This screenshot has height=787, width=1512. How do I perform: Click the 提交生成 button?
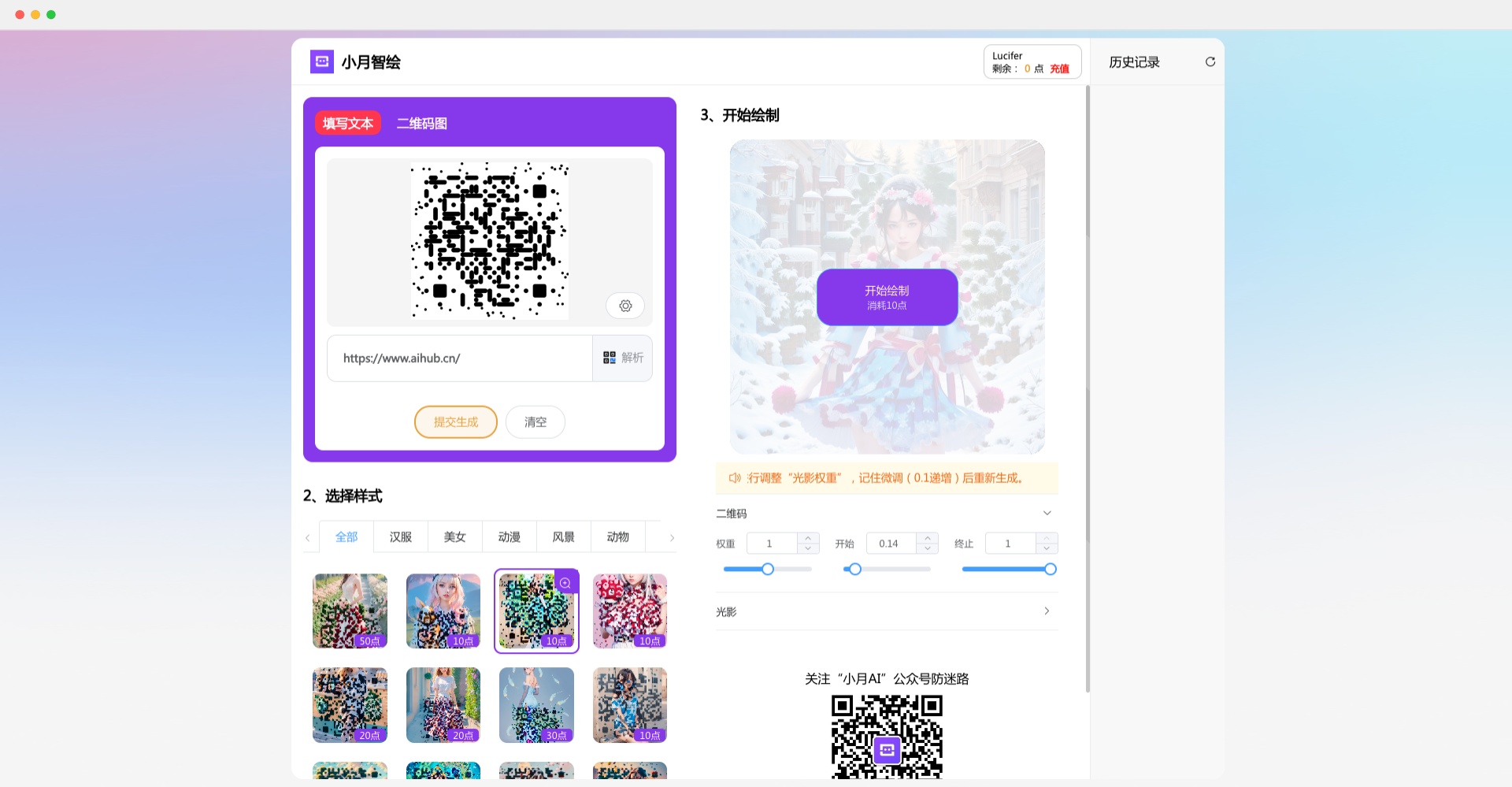click(x=456, y=421)
